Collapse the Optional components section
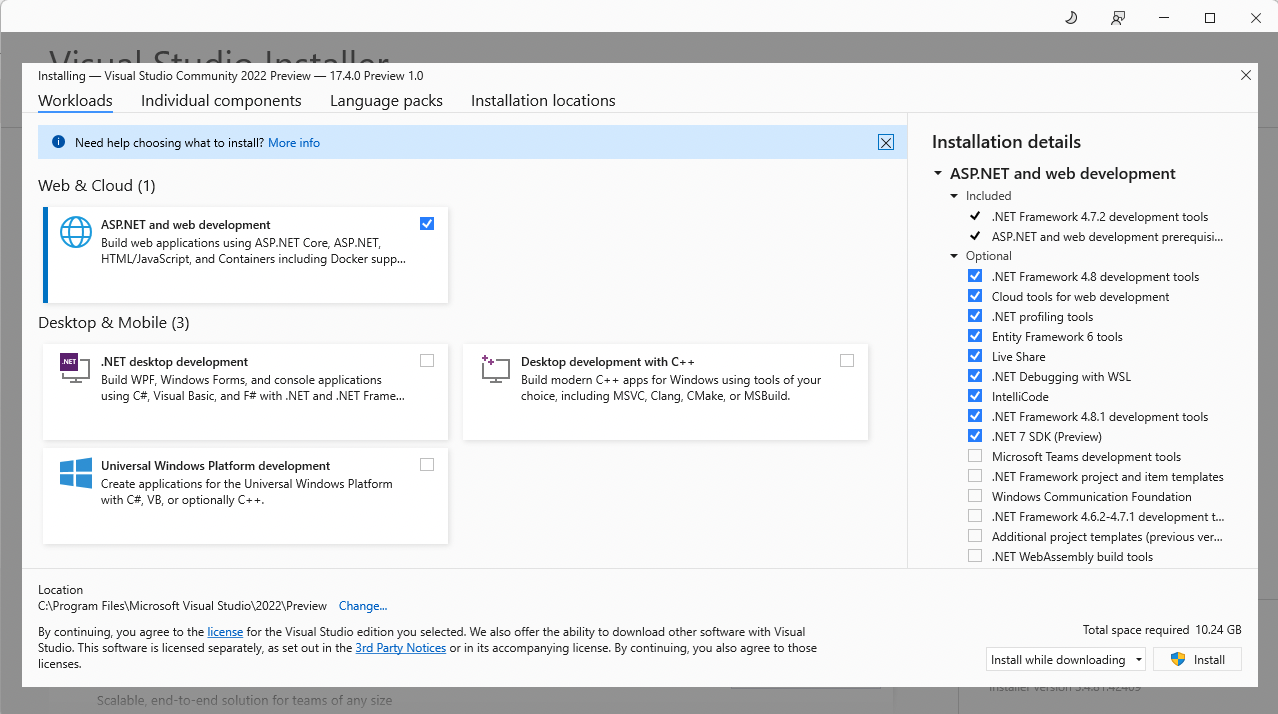 pos(953,255)
